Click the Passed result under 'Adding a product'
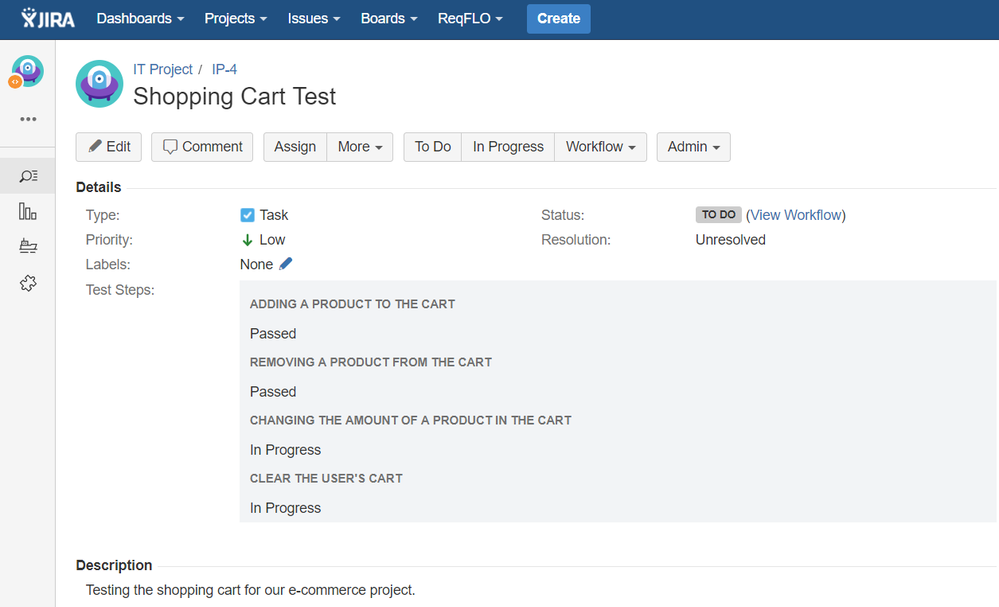This screenshot has width=999, height=607. point(273,334)
